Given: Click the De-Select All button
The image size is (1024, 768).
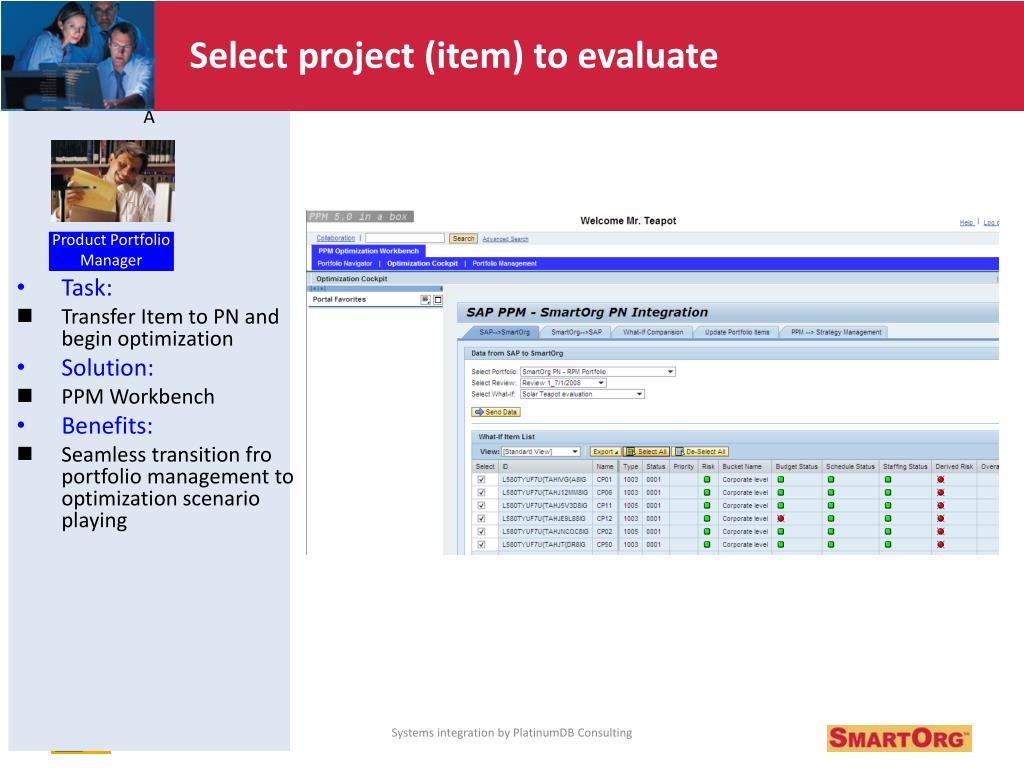Looking at the screenshot, I should click(700, 451).
